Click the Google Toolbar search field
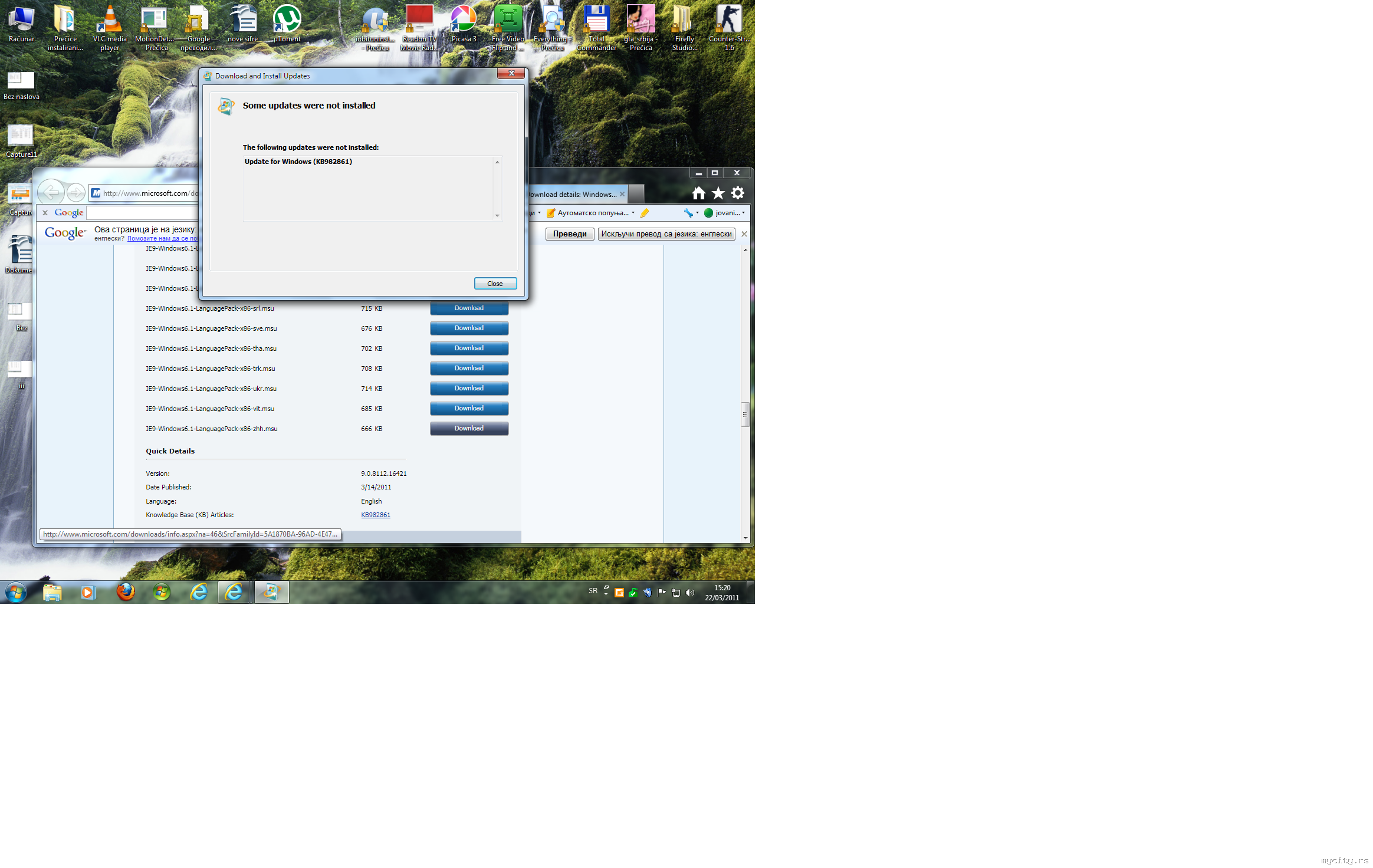This screenshot has width=1373, height=868. 142,213
